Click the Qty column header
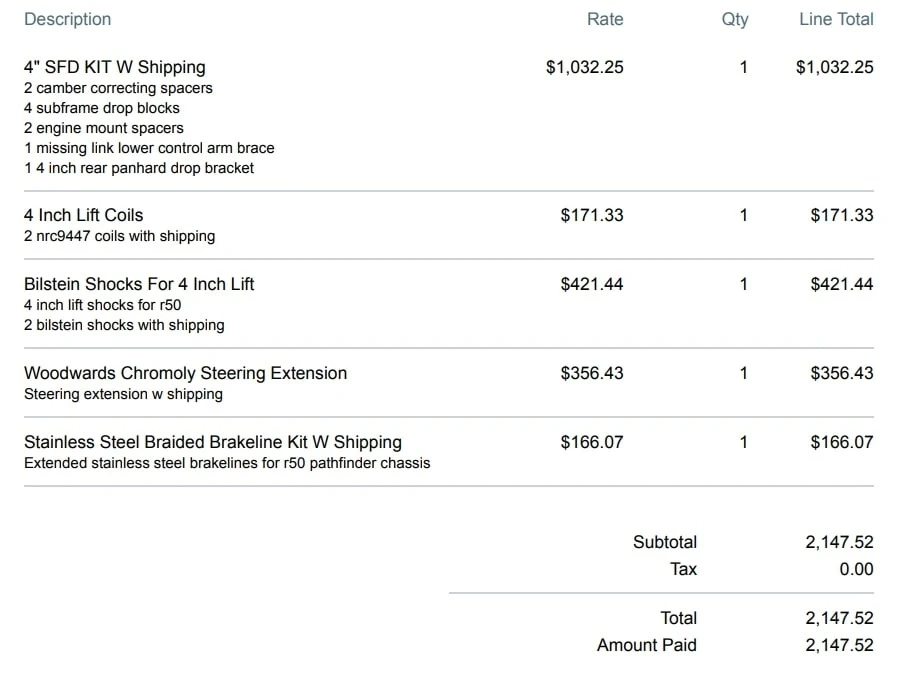The width and height of the screenshot is (916, 674). pos(734,19)
